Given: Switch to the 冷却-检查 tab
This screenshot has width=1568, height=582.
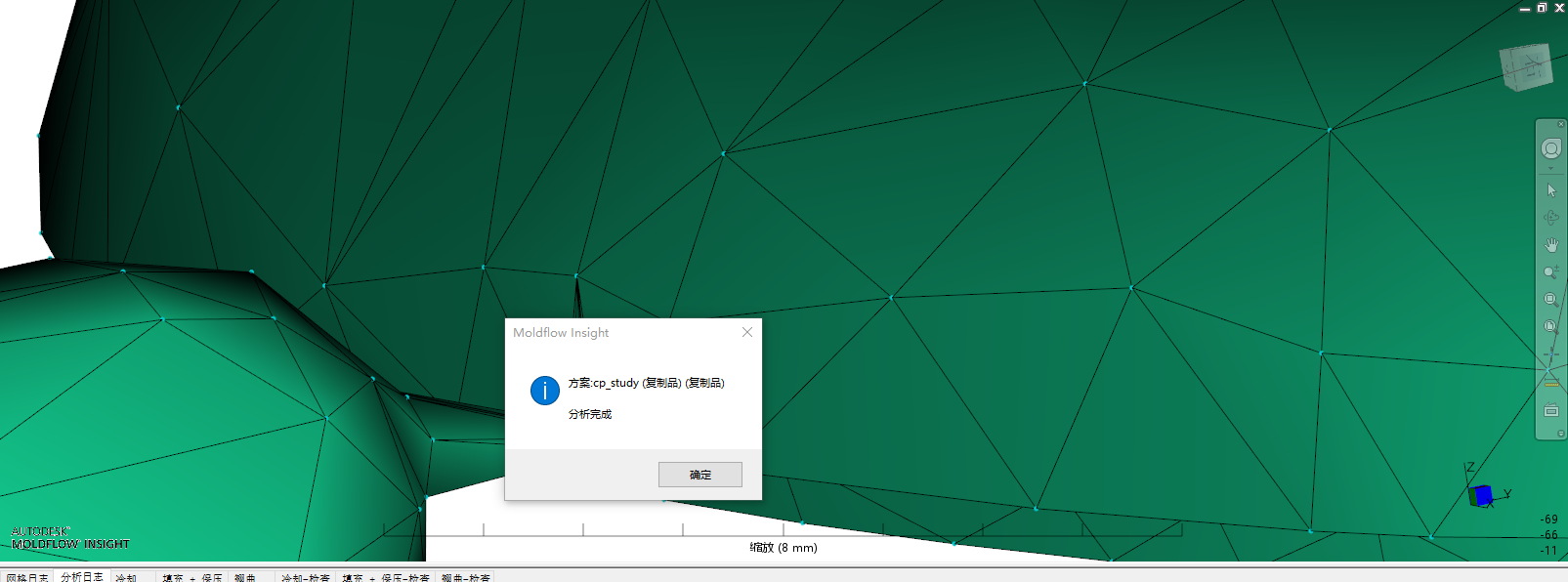Looking at the screenshot, I should click(306, 577).
